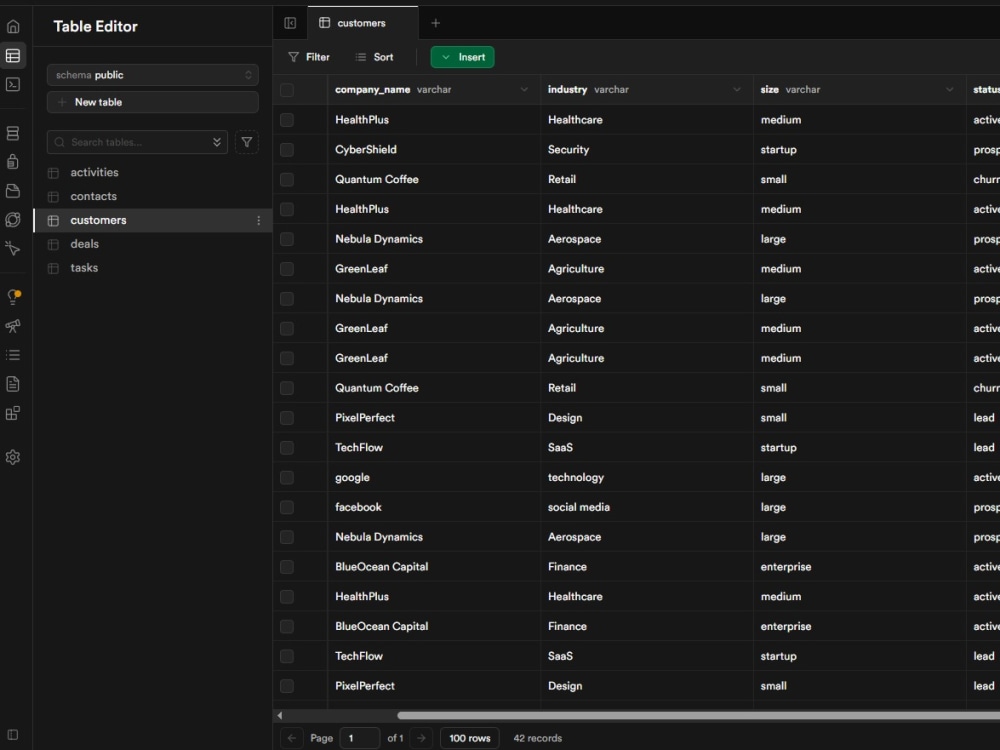Add a new tab with plus icon
Image resolution: width=1000 pixels, height=750 pixels.
pyautogui.click(x=436, y=23)
